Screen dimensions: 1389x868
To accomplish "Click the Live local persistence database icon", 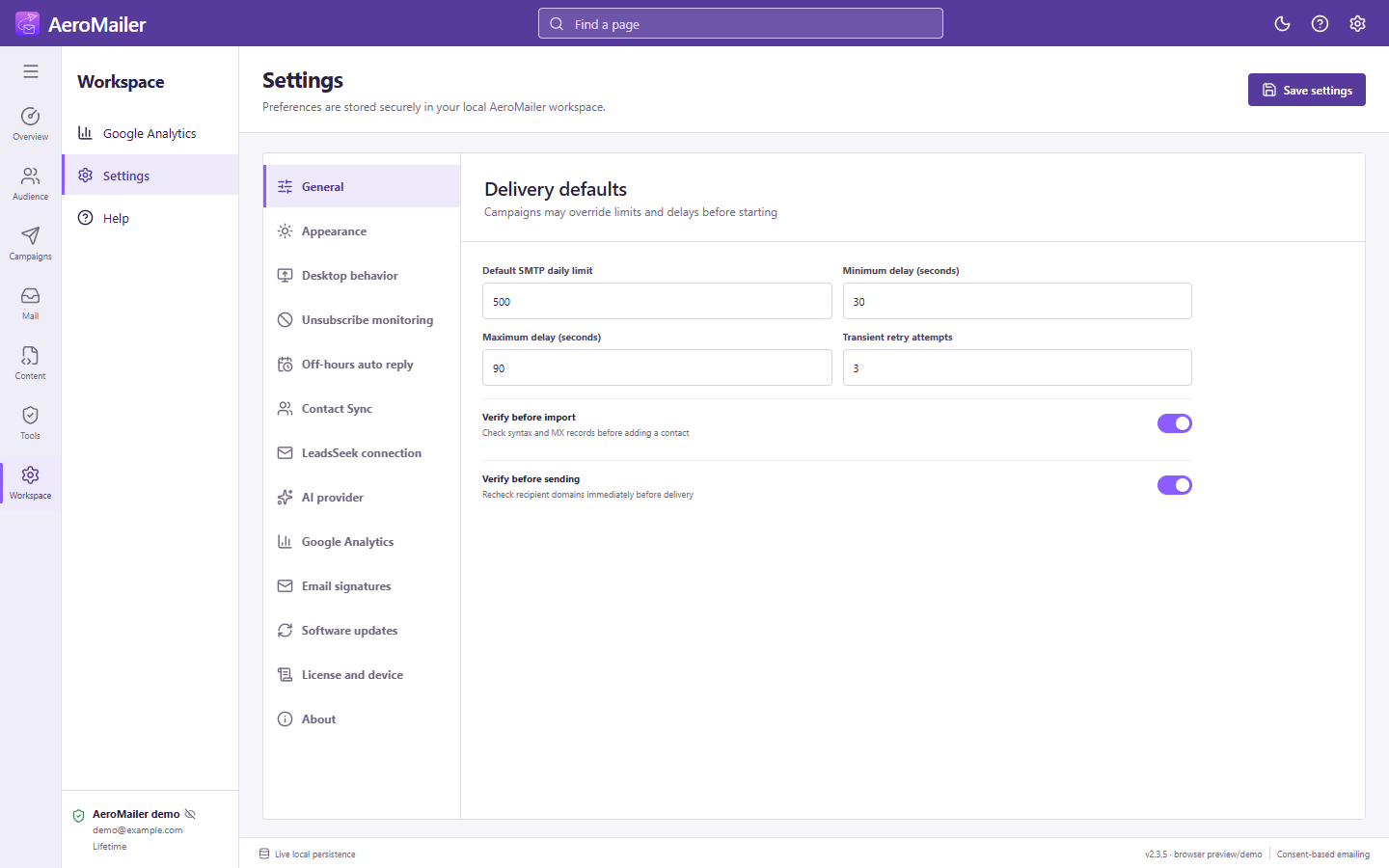I will (264, 854).
